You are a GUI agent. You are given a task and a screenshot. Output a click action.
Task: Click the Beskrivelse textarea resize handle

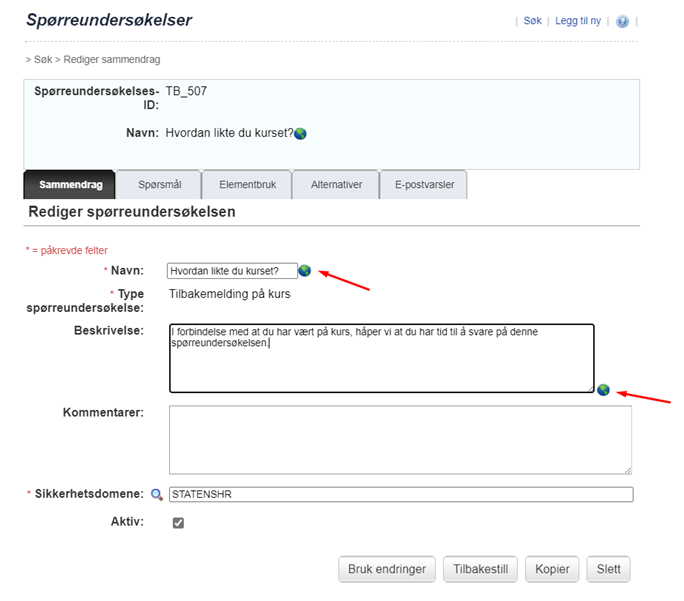[x=590, y=389]
